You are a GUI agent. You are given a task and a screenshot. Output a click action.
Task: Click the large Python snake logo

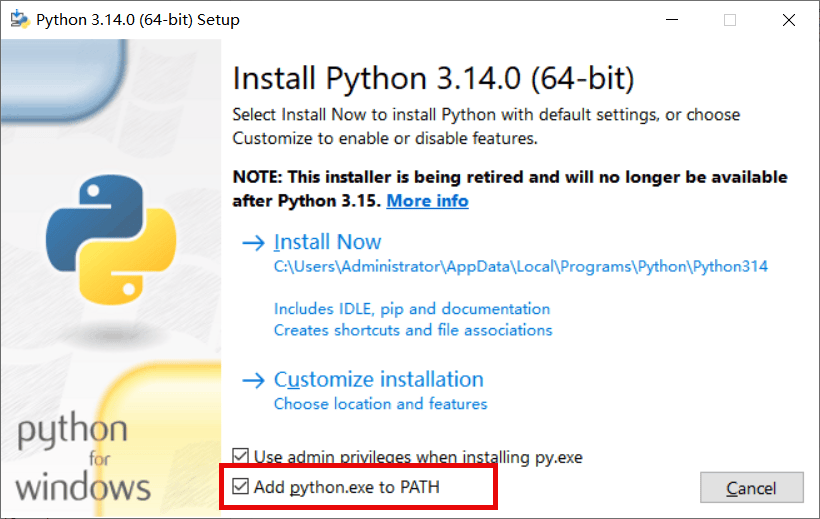click(x=111, y=240)
